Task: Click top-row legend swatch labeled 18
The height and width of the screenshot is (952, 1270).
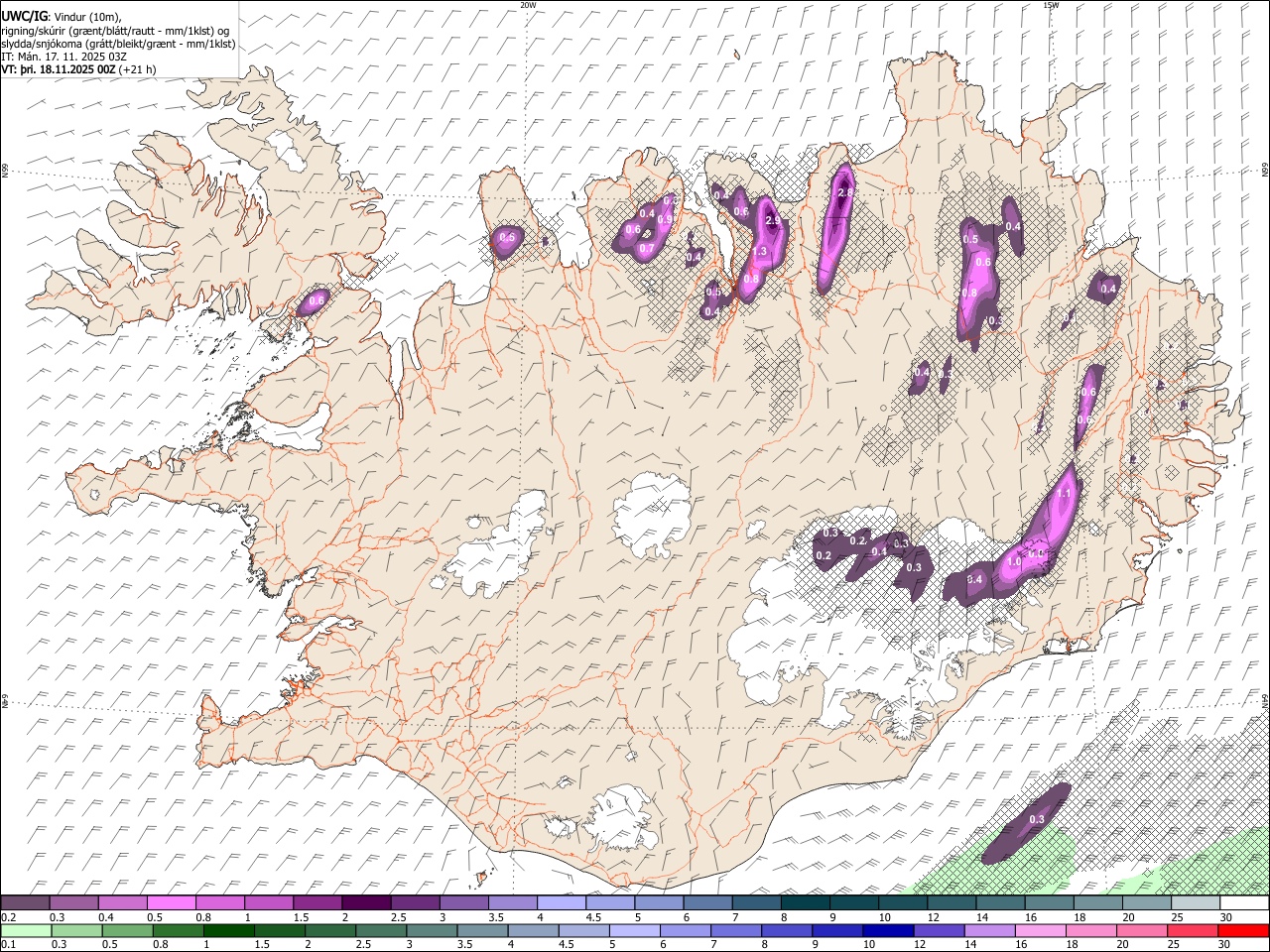Action: 1096,902
